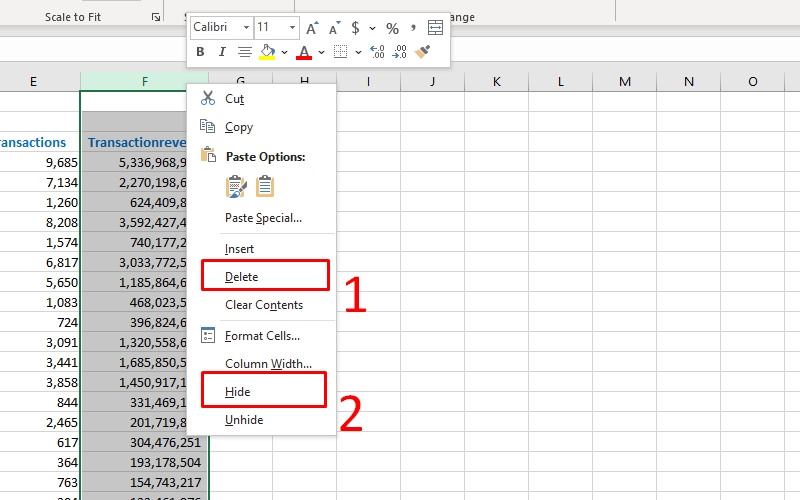This screenshot has height=500, width=800.
Task: Select column L header
Action: (x=560, y=82)
